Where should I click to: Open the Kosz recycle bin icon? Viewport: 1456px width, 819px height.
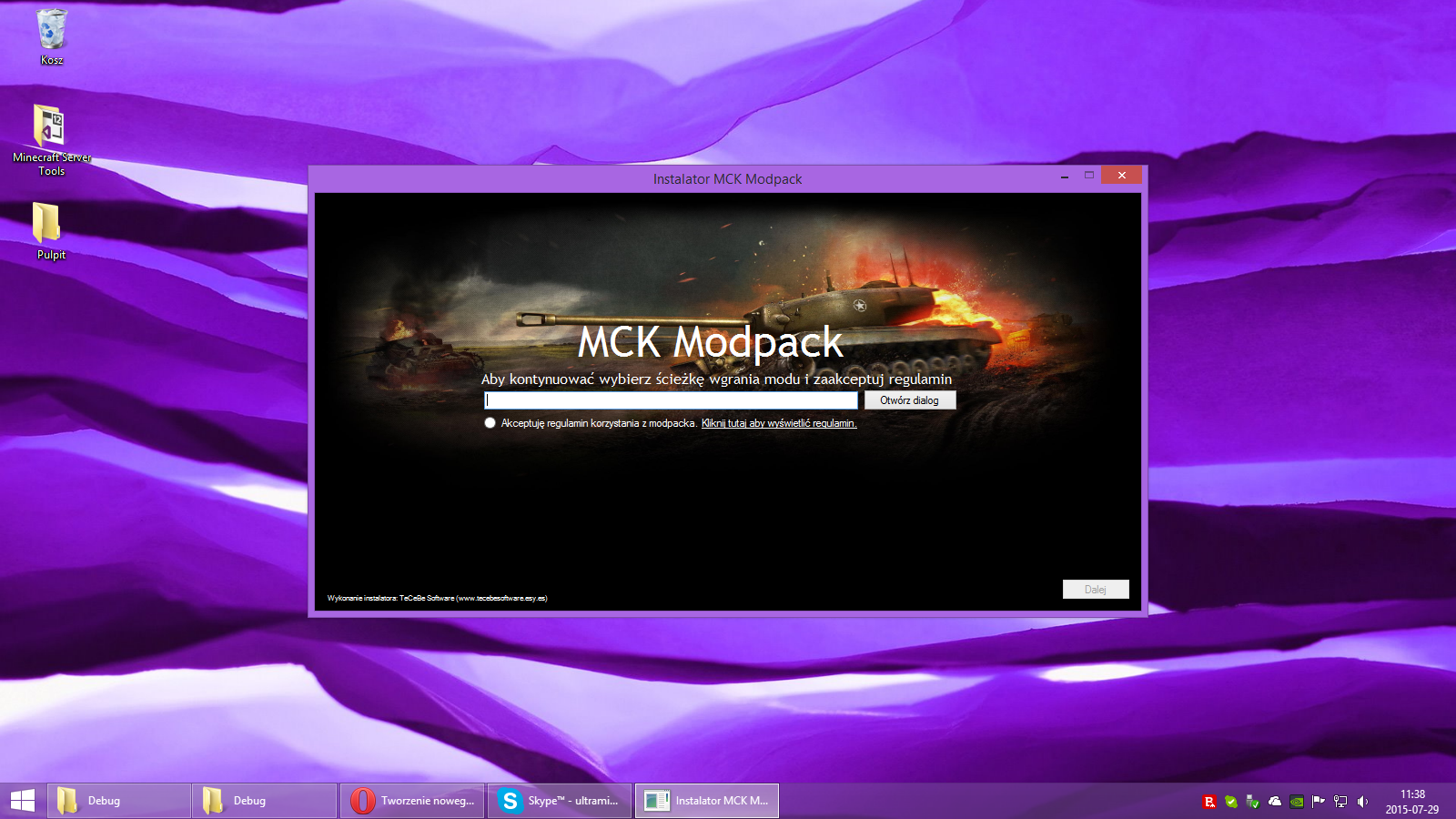pyautogui.click(x=52, y=36)
